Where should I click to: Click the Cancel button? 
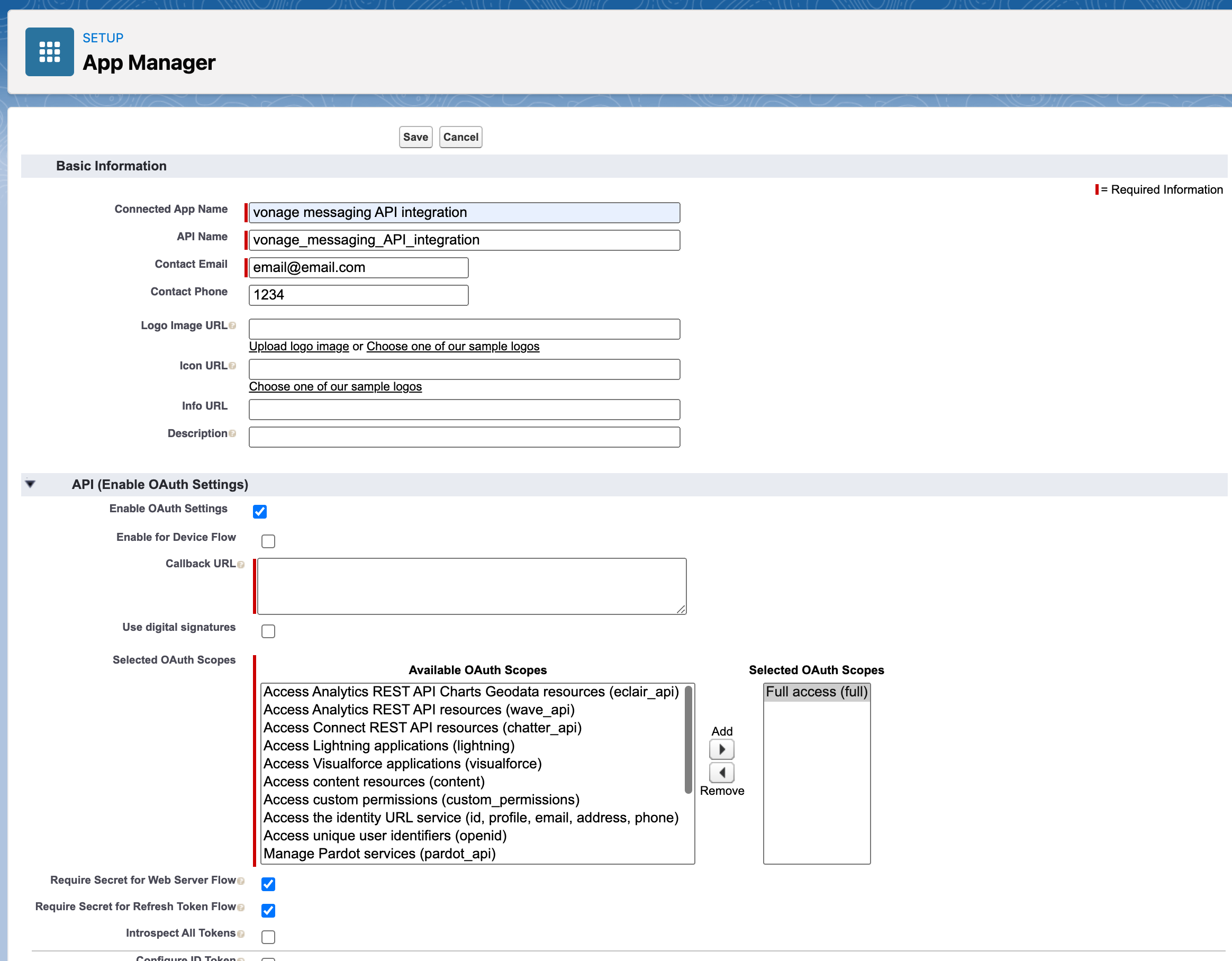click(461, 137)
